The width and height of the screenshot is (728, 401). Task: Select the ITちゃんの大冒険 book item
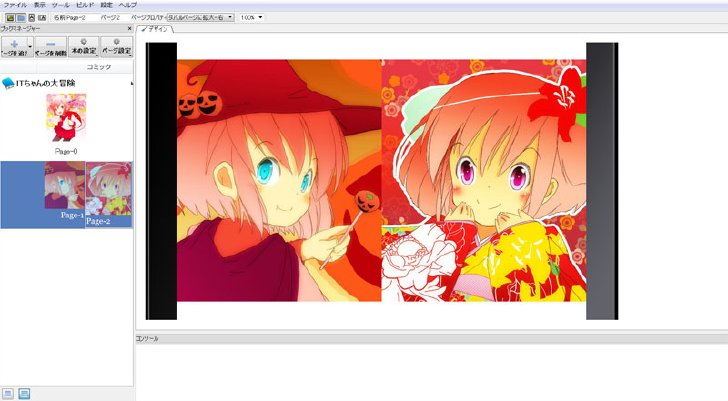click(46, 83)
